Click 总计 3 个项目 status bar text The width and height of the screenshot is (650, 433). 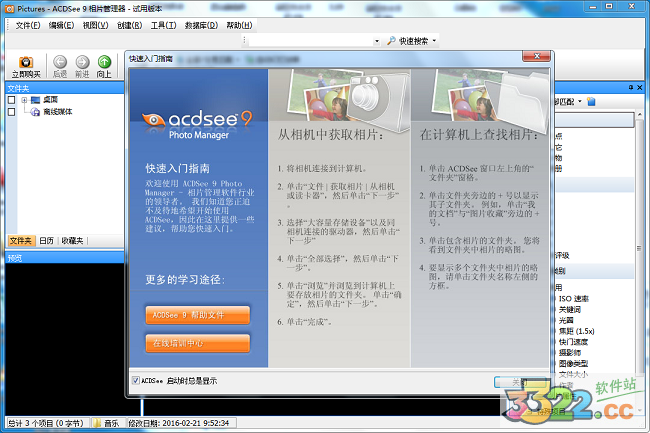click(x=46, y=423)
